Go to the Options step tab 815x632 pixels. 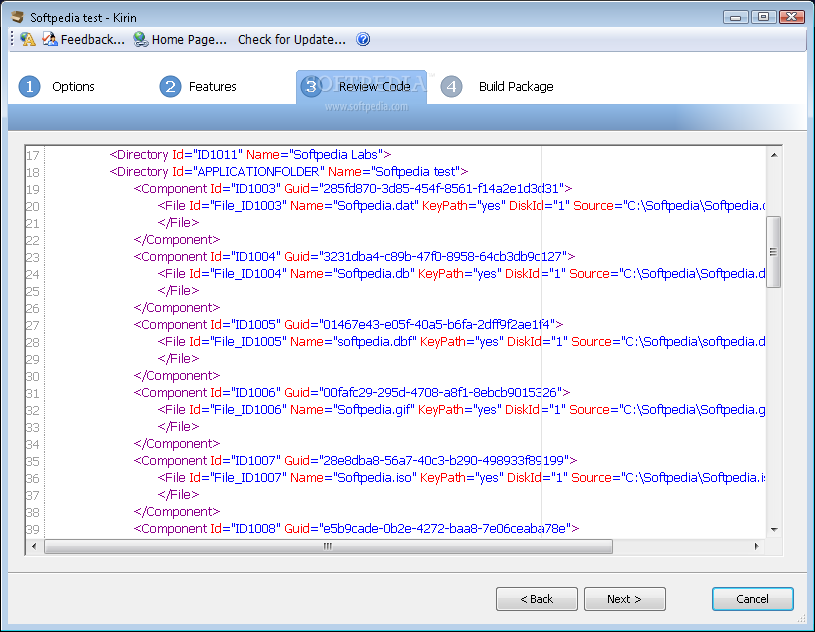[73, 86]
